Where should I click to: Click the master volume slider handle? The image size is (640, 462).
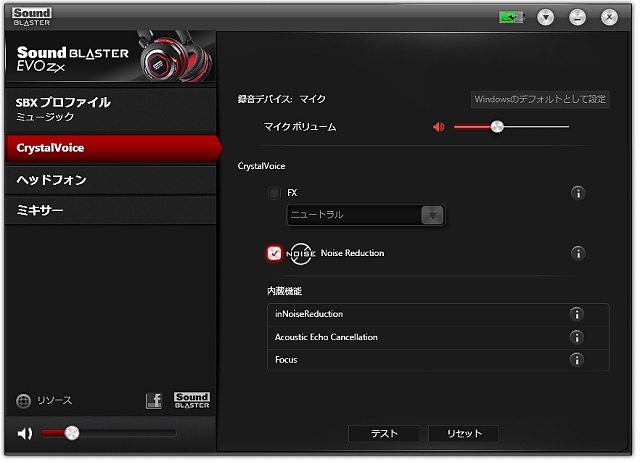coord(72,433)
